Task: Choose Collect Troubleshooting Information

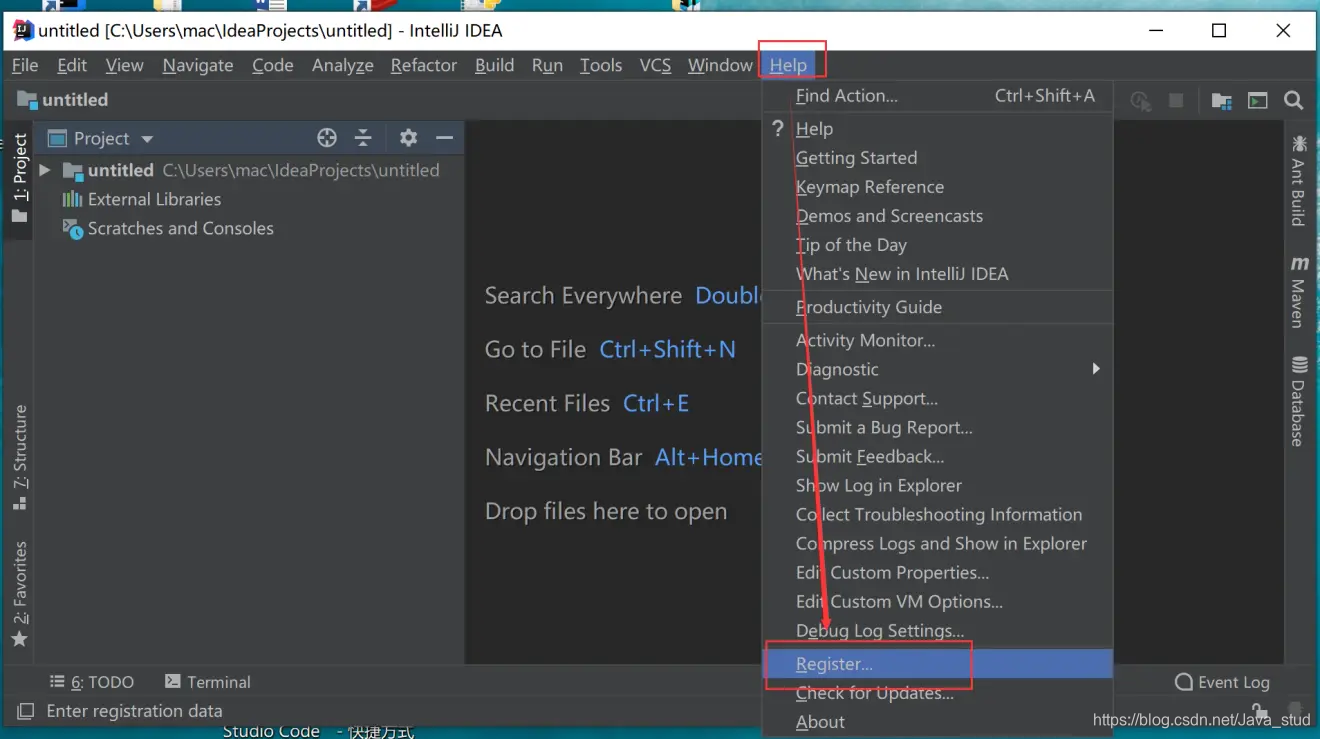Action: (938, 514)
